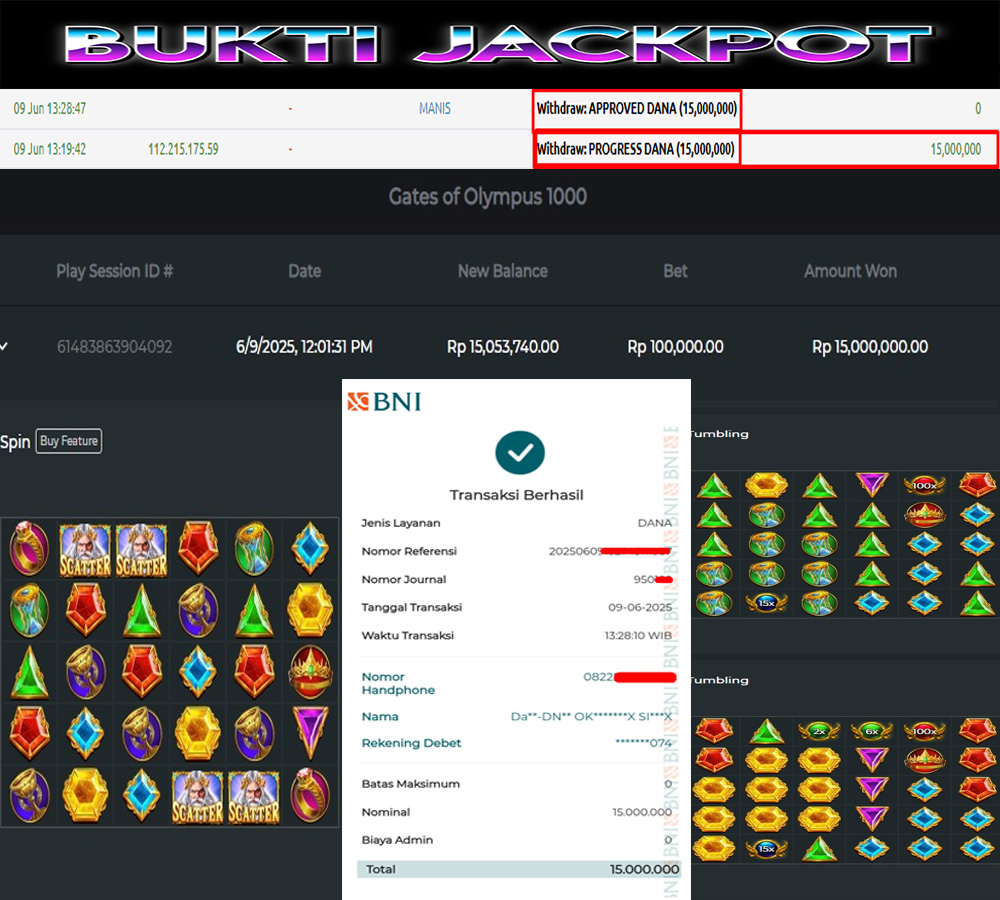Click the Buy Feature button beside Spin
This screenshot has height=900, width=1000.
(69, 441)
